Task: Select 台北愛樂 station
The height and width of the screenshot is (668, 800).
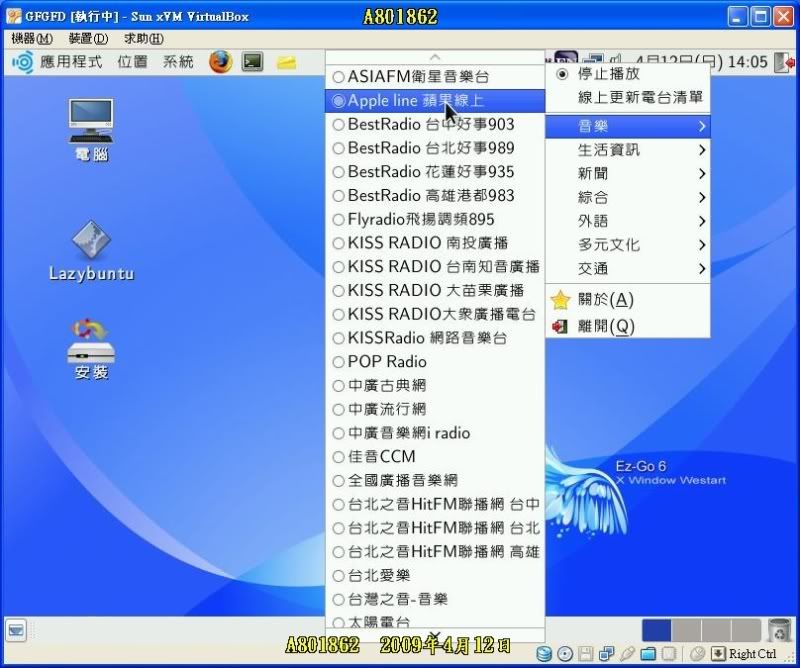Action: [x=435, y=575]
